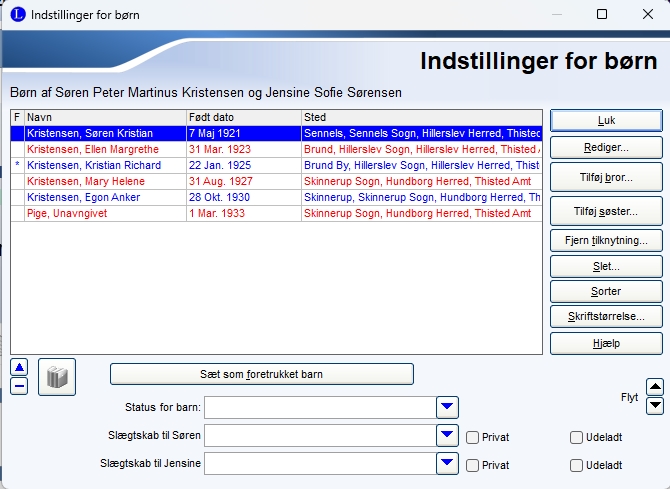Image resolution: width=670 pixels, height=489 pixels.
Task: Expand the Slægtskab til Jensine dropdown
Action: (447, 463)
